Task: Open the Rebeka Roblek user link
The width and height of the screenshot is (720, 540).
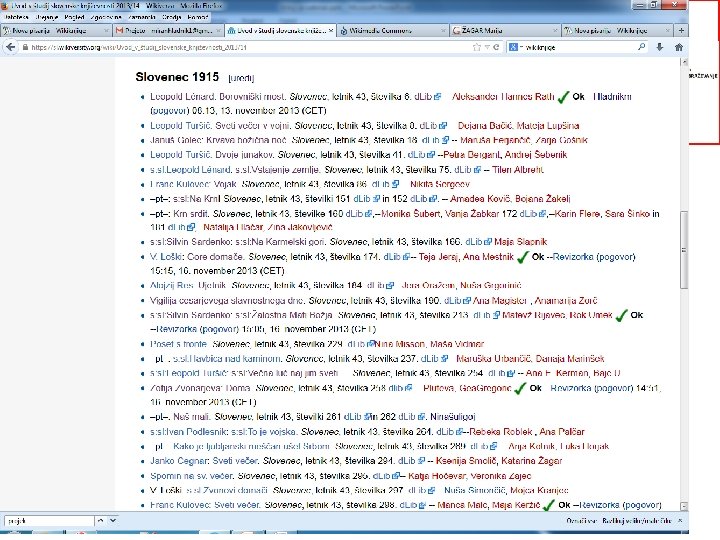Action: coord(501,432)
